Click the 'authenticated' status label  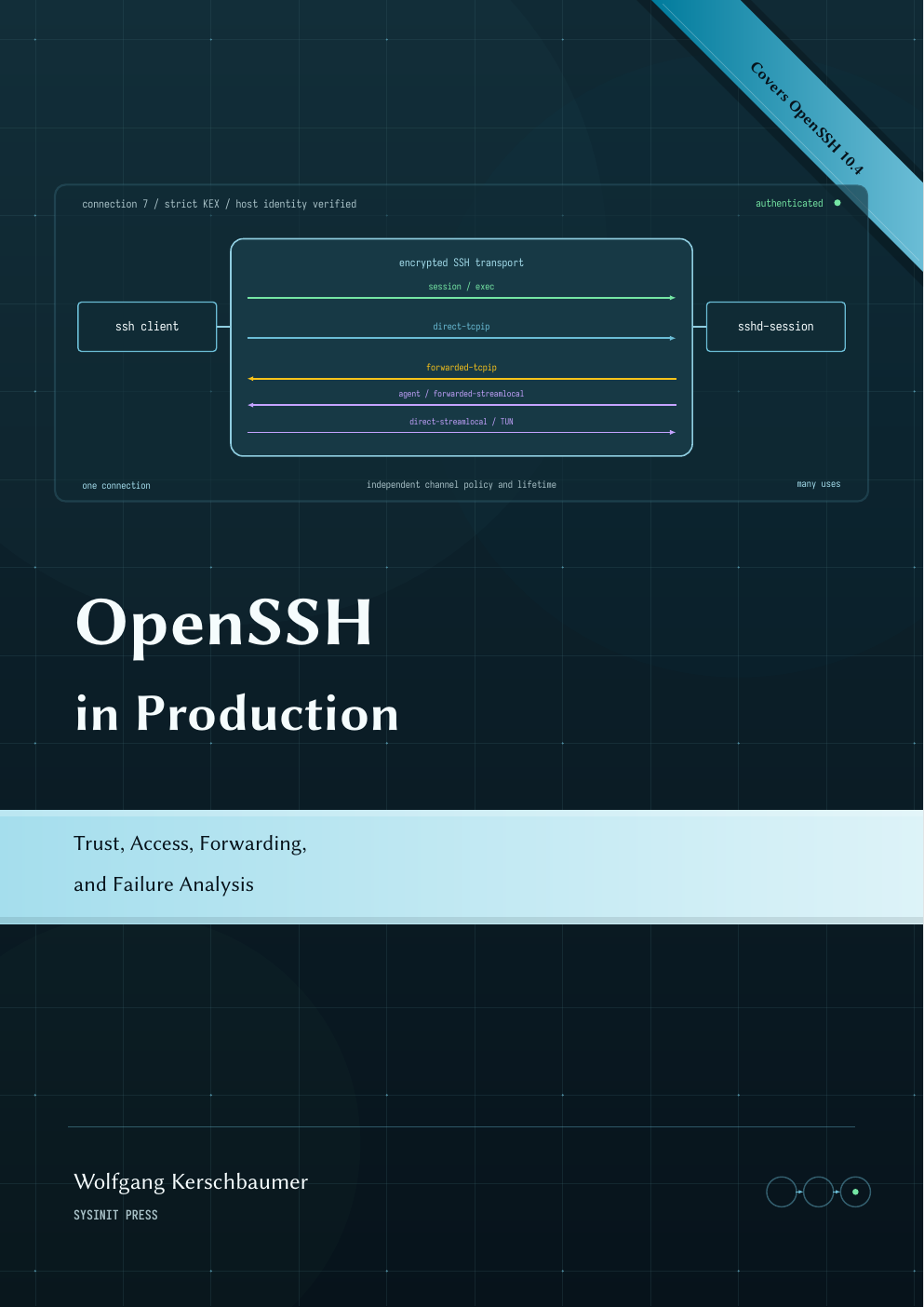point(789,203)
